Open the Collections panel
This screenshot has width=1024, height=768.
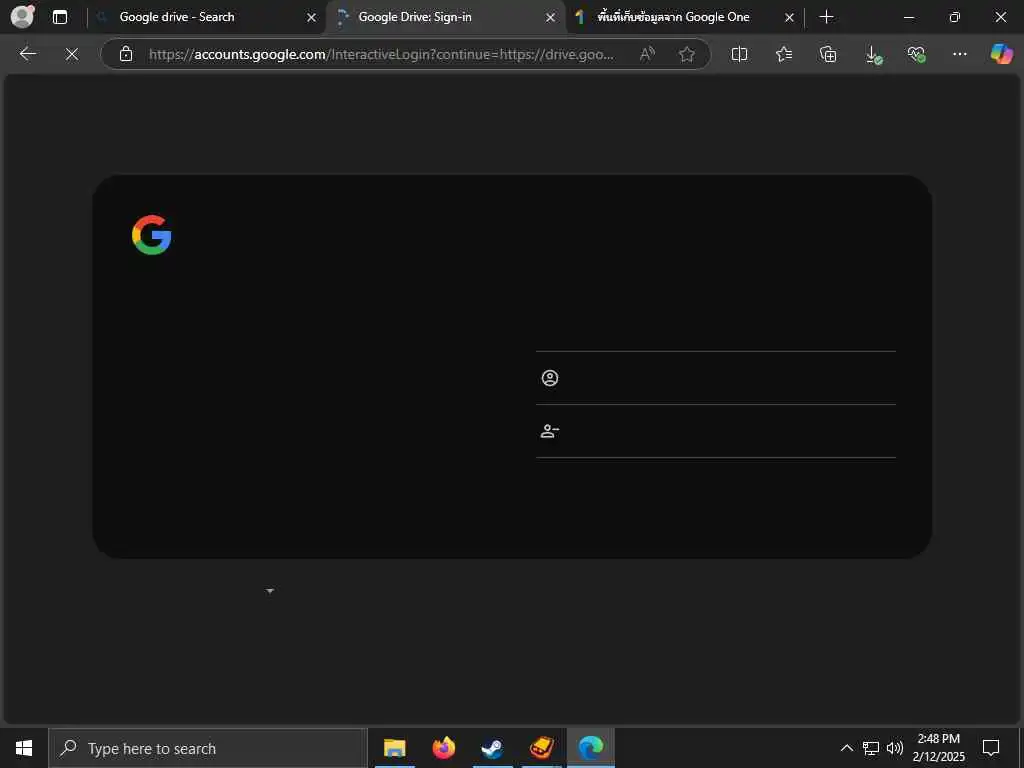[x=828, y=54]
